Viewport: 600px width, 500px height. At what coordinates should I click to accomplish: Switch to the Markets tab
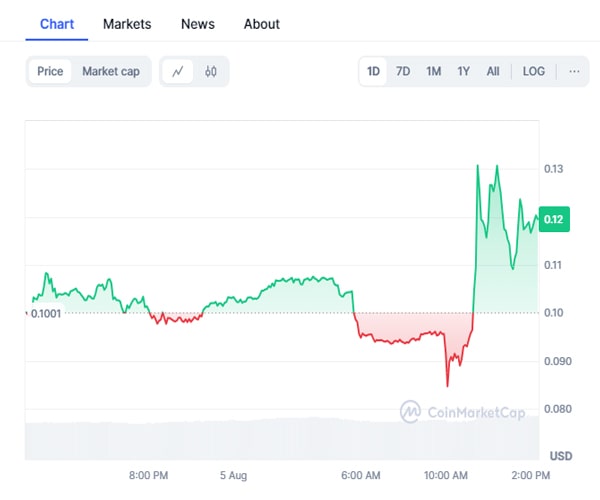coord(127,23)
